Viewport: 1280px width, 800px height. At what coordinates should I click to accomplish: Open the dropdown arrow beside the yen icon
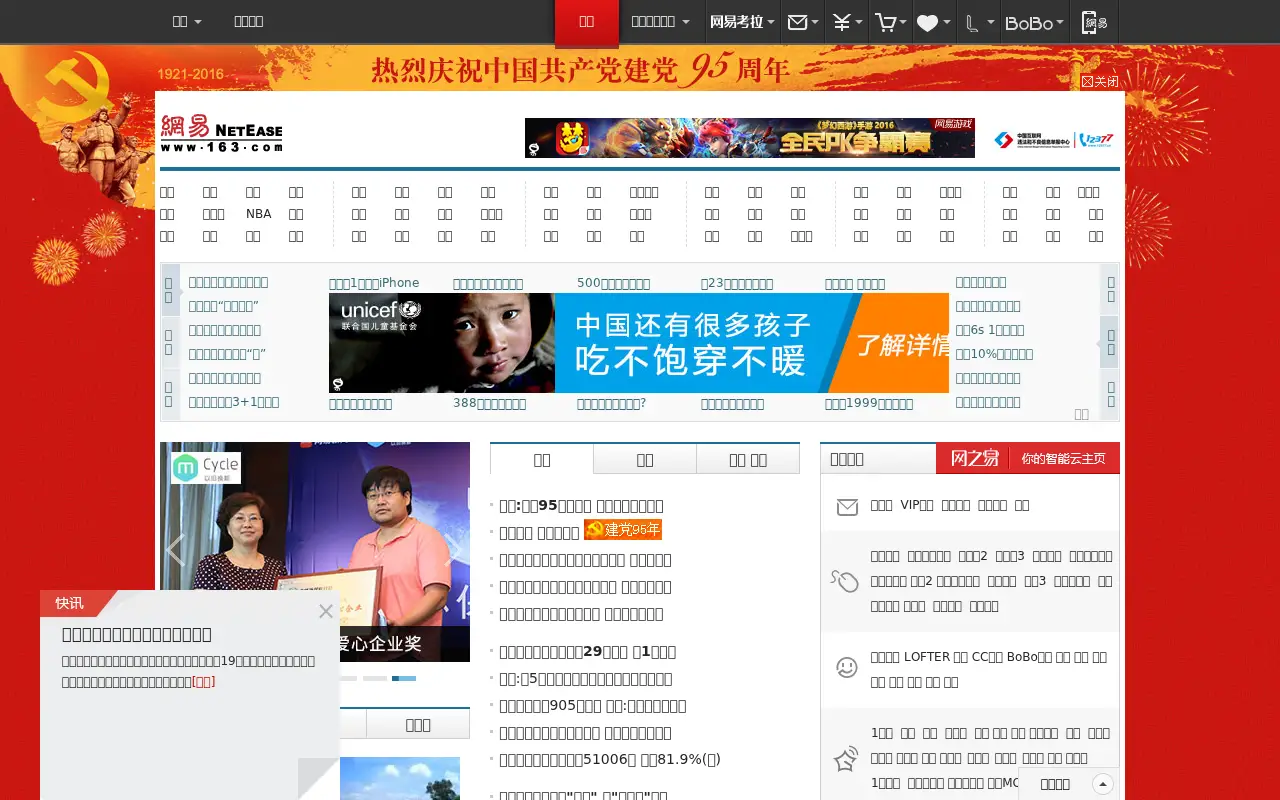click(x=859, y=22)
